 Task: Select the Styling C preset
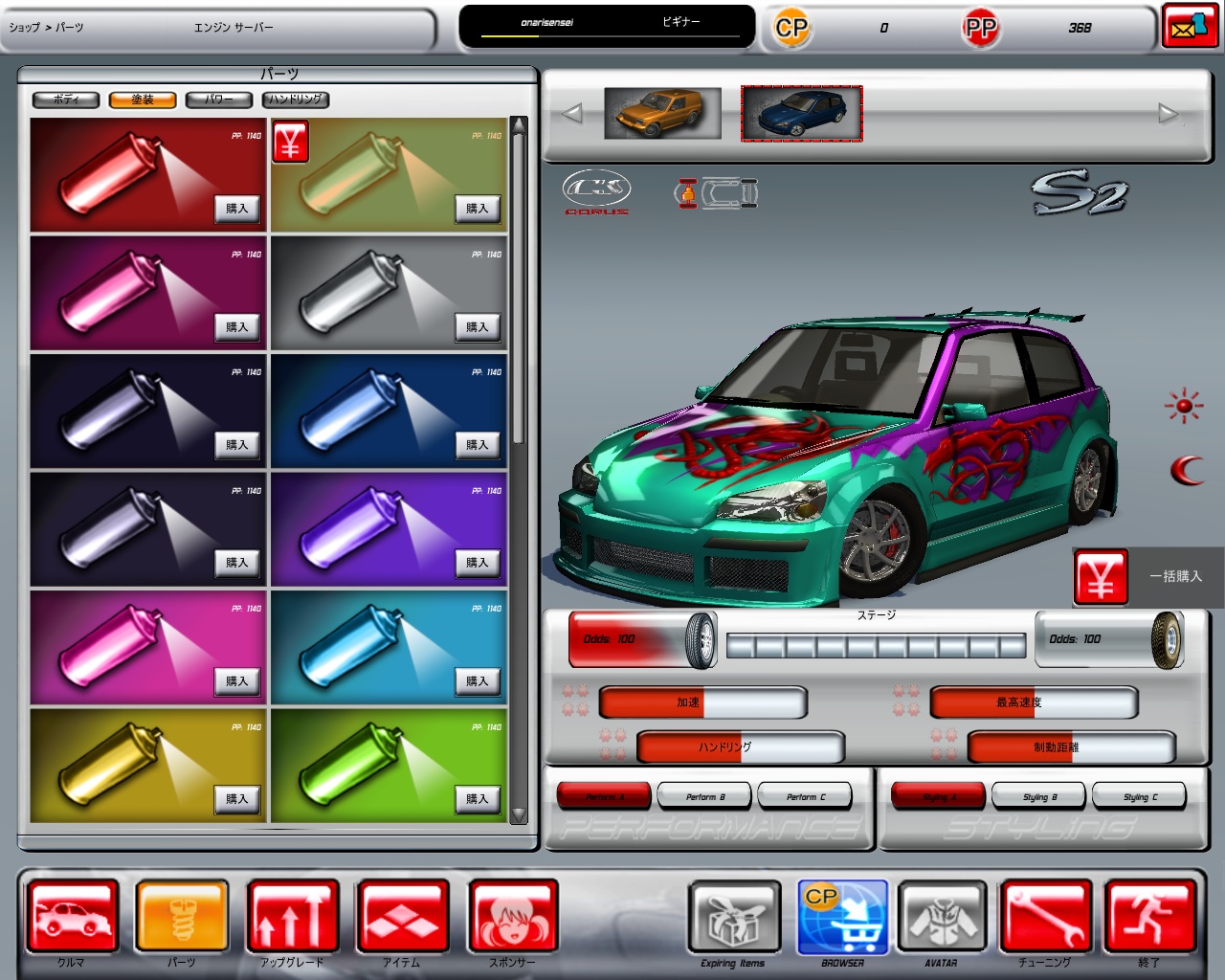pyautogui.click(x=1140, y=796)
